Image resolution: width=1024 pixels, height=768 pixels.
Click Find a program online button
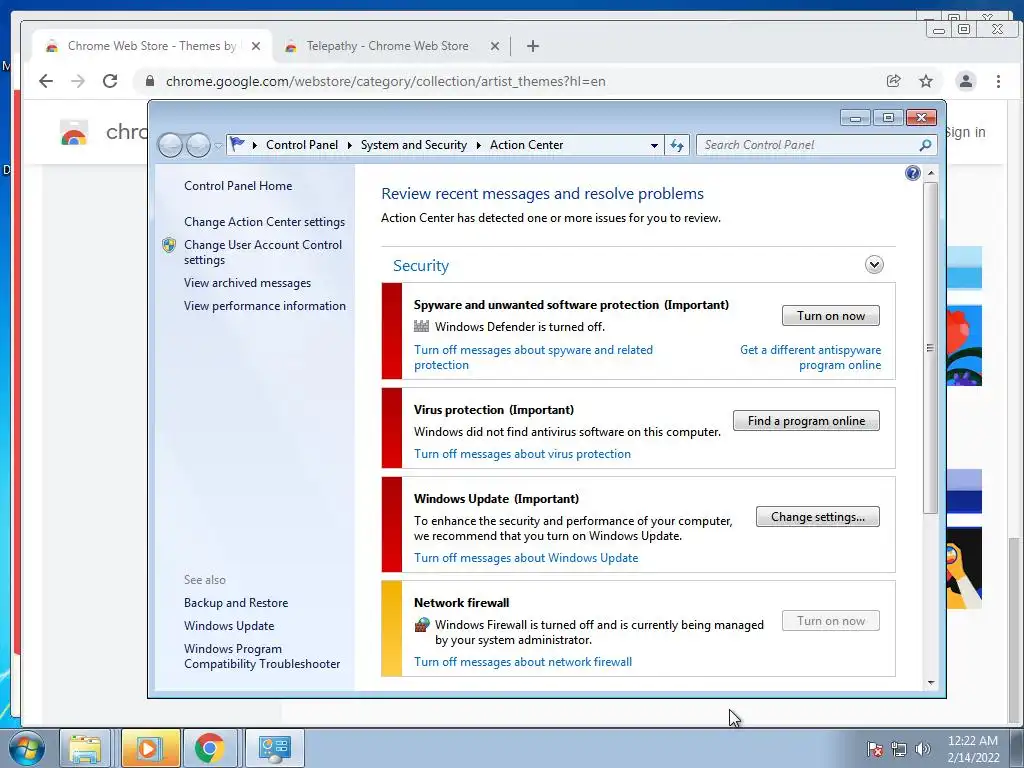[806, 421]
